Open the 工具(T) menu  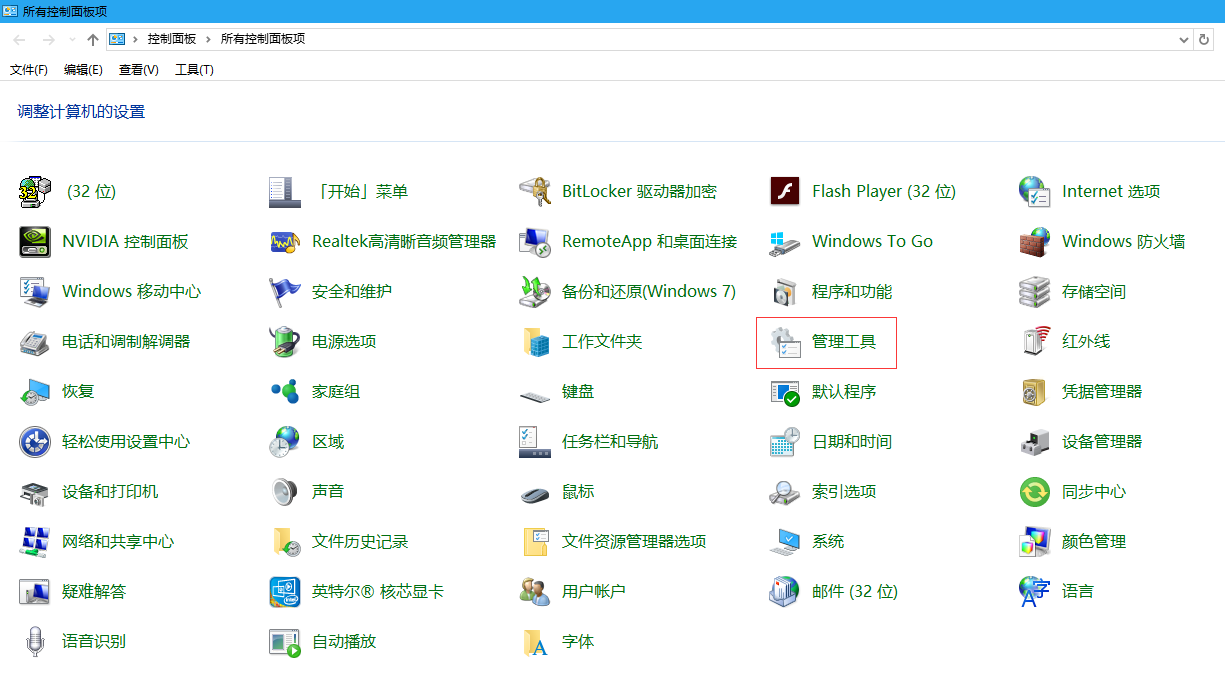coord(194,70)
